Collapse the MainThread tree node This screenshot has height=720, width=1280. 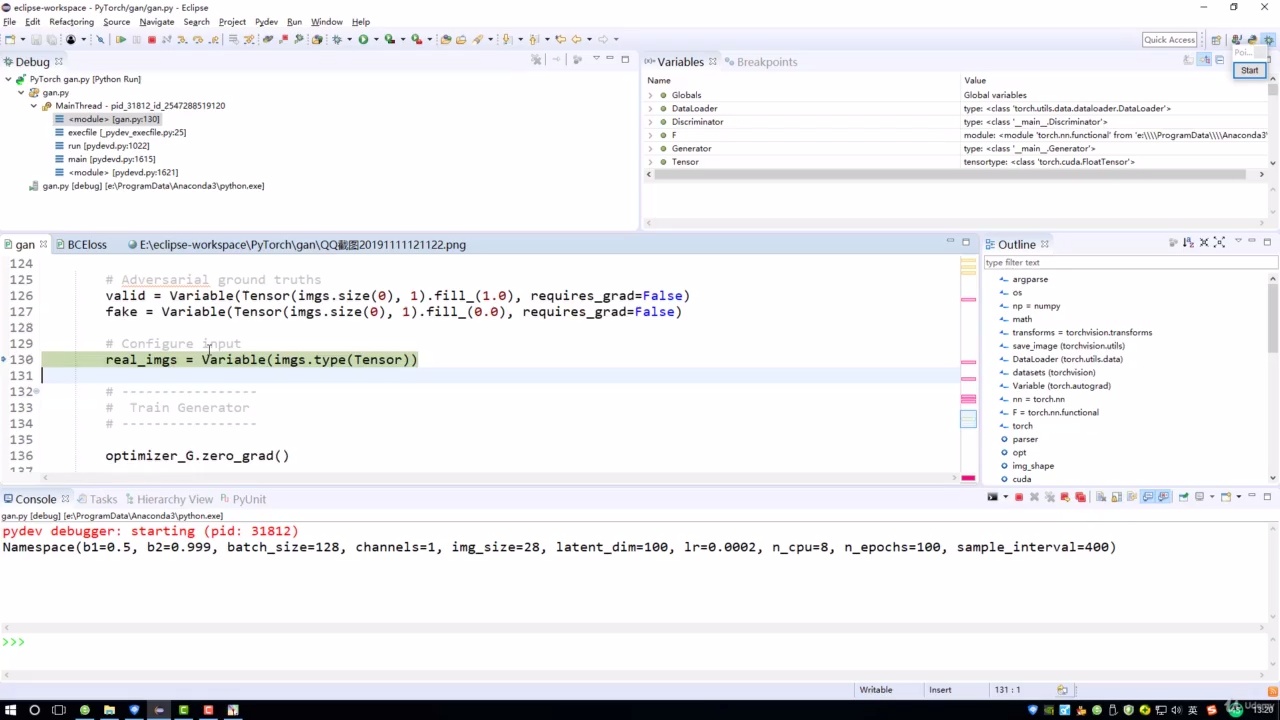click(34, 106)
